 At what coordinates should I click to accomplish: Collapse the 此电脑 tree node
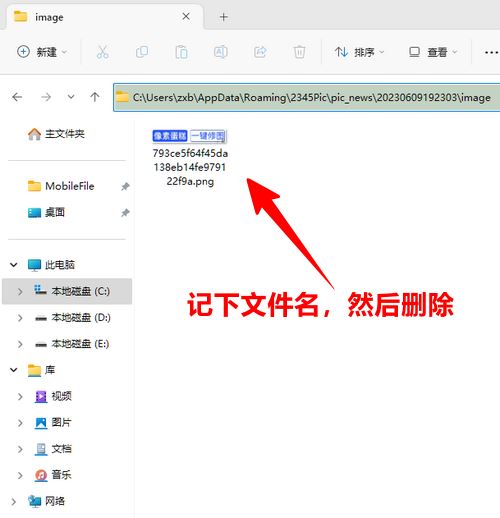tap(14, 265)
